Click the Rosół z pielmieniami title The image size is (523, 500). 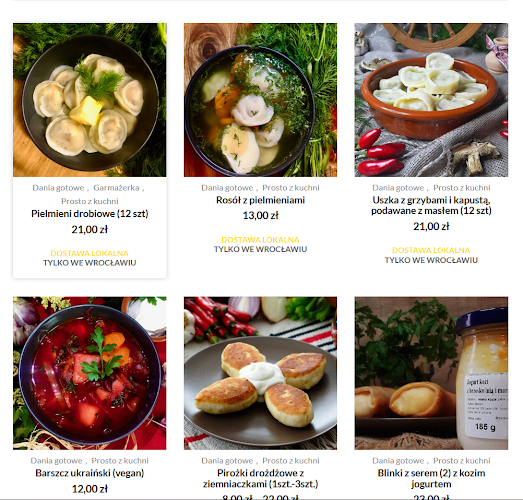tap(260, 200)
